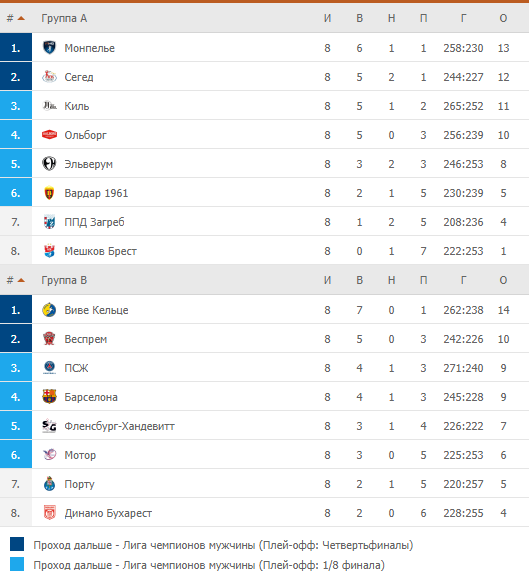
Task: Click the Порту club crest icon
Action: (x=49, y=484)
